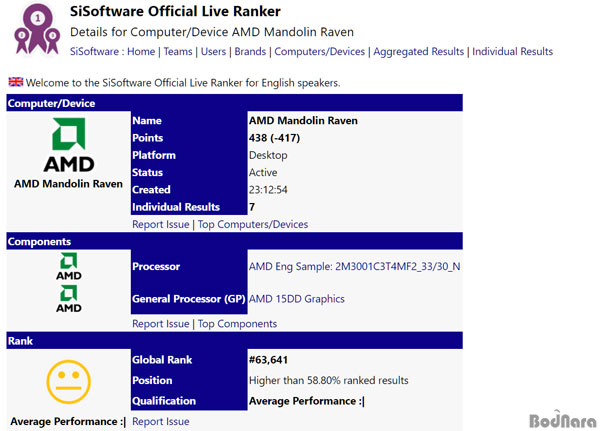Click the Global Rank row label

pos(162,360)
